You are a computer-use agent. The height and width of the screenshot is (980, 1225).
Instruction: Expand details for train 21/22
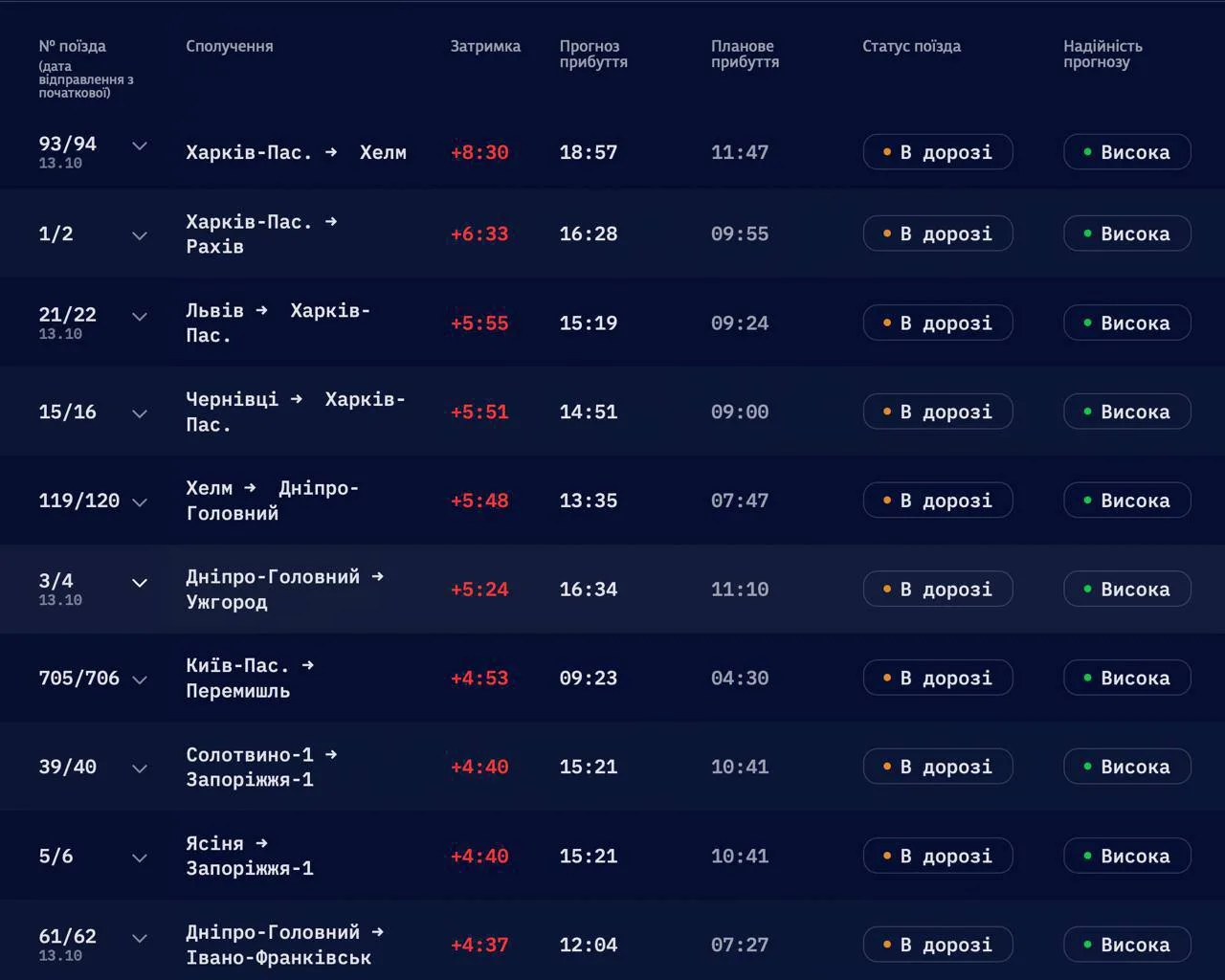tap(140, 317)
